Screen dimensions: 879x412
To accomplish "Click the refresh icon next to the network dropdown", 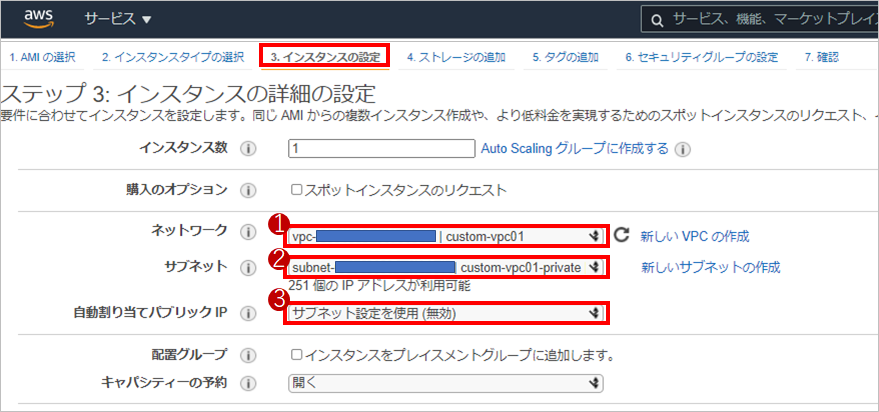I will coord(621,236).
